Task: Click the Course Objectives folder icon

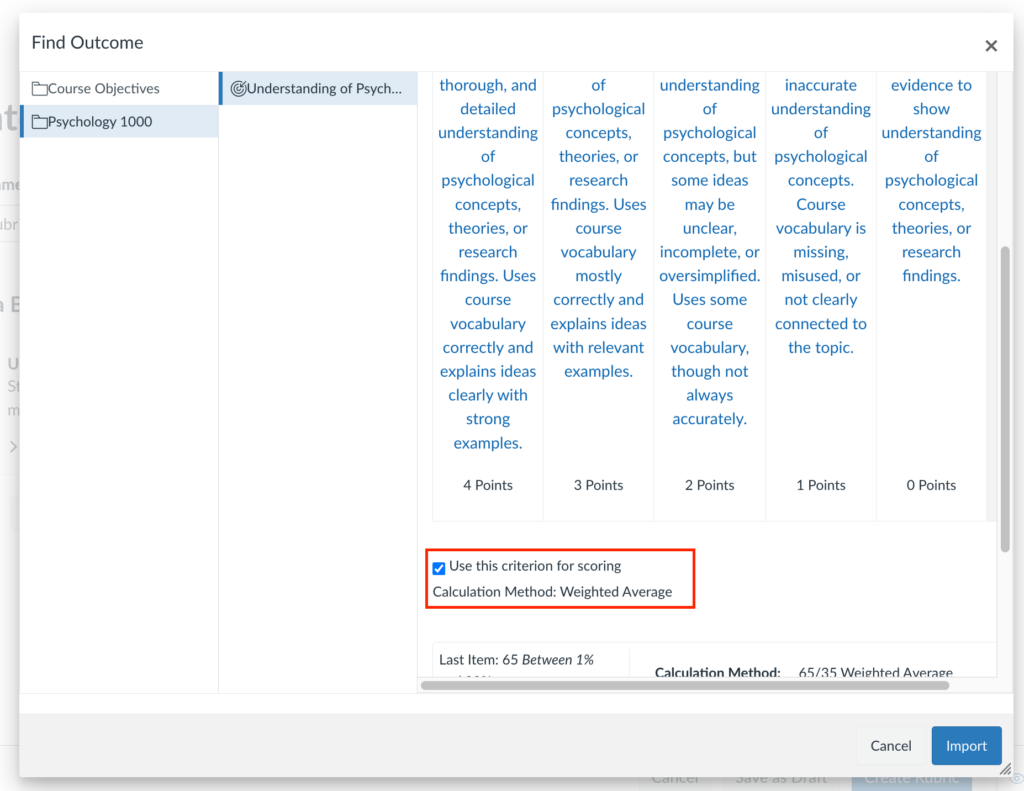Action: coord(39,89)
